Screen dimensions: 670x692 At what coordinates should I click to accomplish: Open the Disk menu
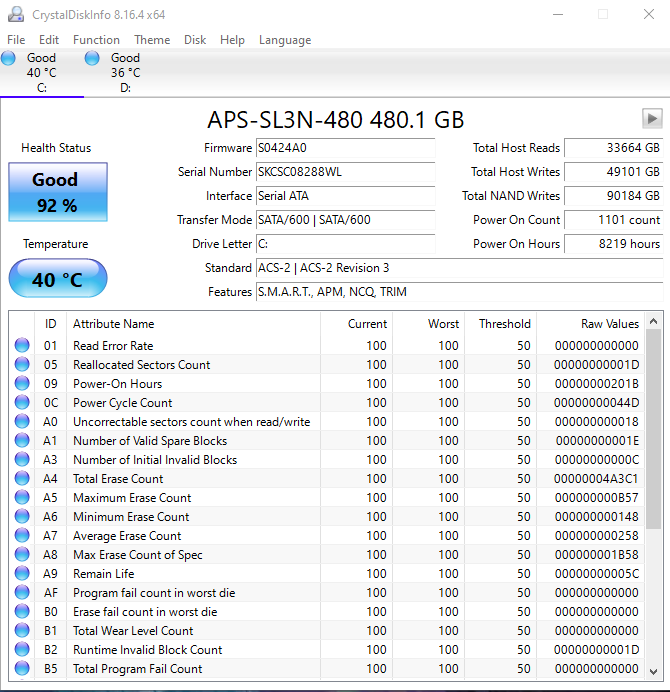[195, 40]
